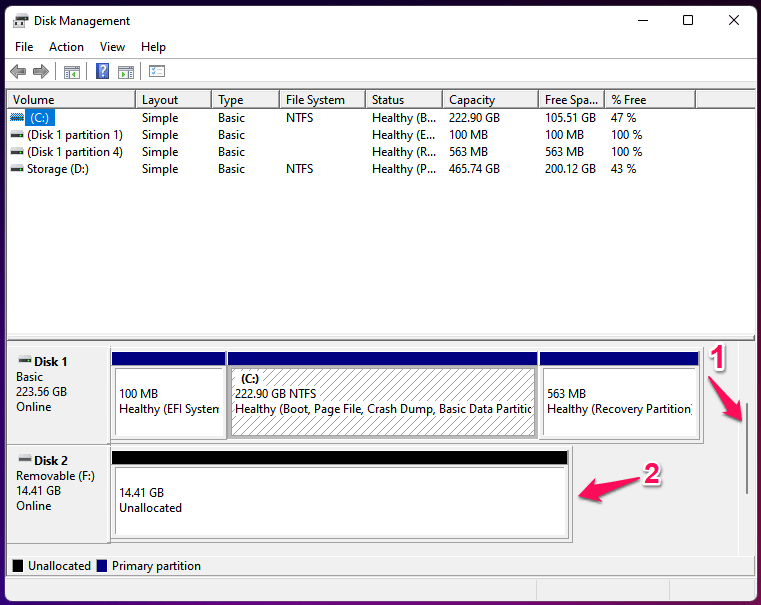Sort by the File System column header
The image size is (761, 605).
pos(320,100)
